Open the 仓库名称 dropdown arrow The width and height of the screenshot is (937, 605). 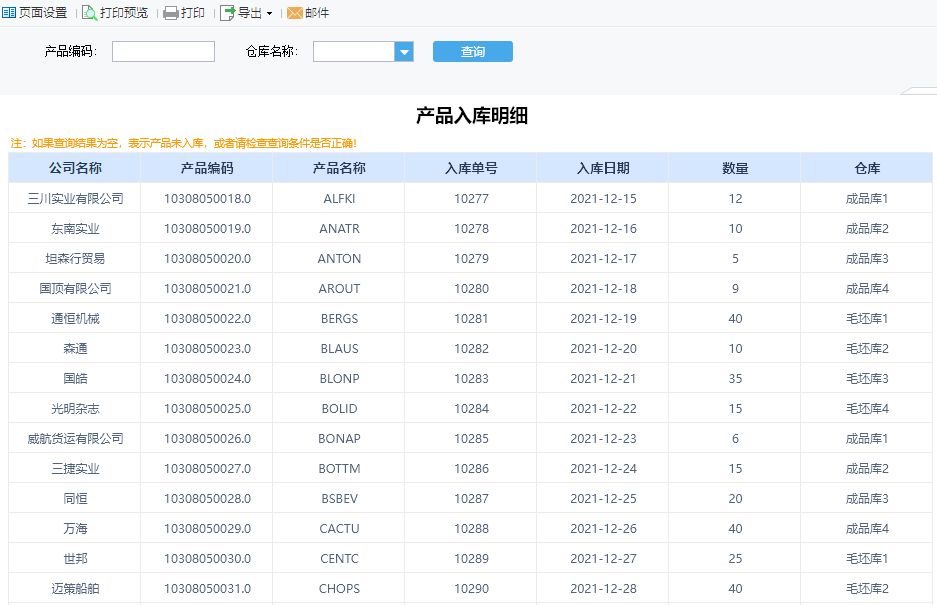[x=404, y=52]
